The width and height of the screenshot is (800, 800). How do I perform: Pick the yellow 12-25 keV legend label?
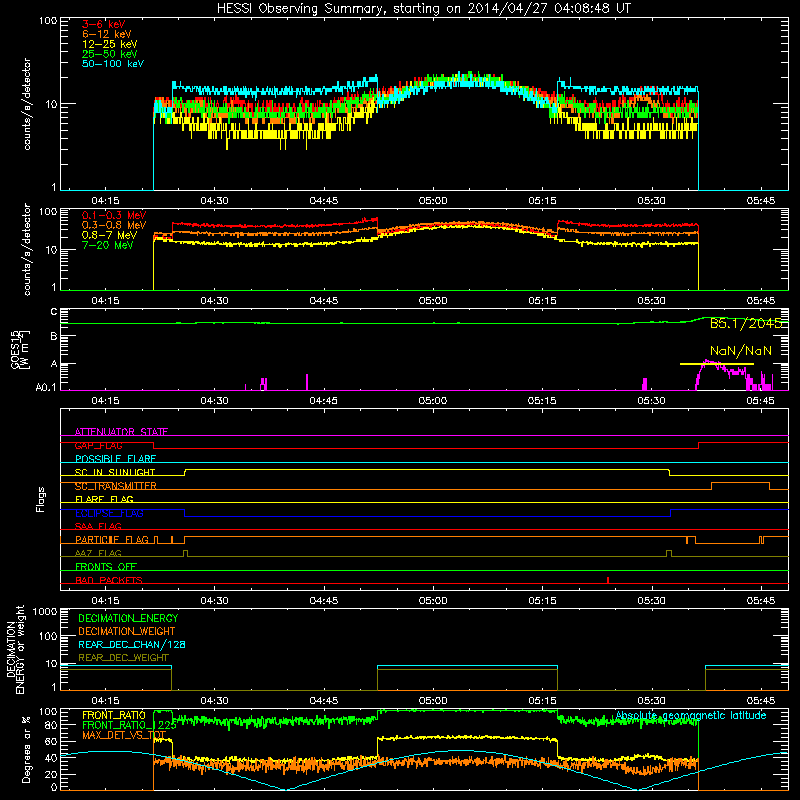click(x=109, y=44)
